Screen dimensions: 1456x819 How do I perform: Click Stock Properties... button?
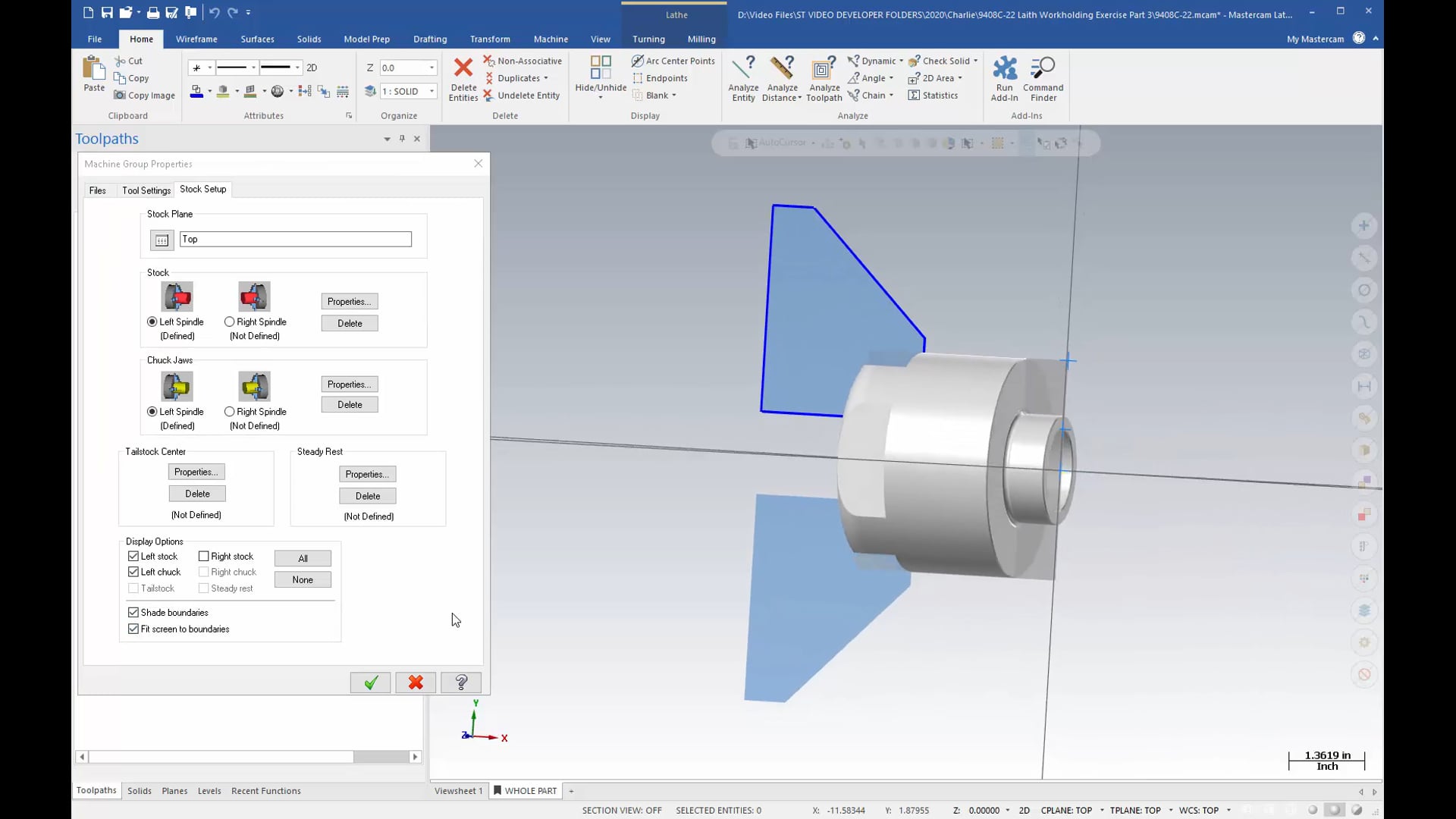(349, 301)
